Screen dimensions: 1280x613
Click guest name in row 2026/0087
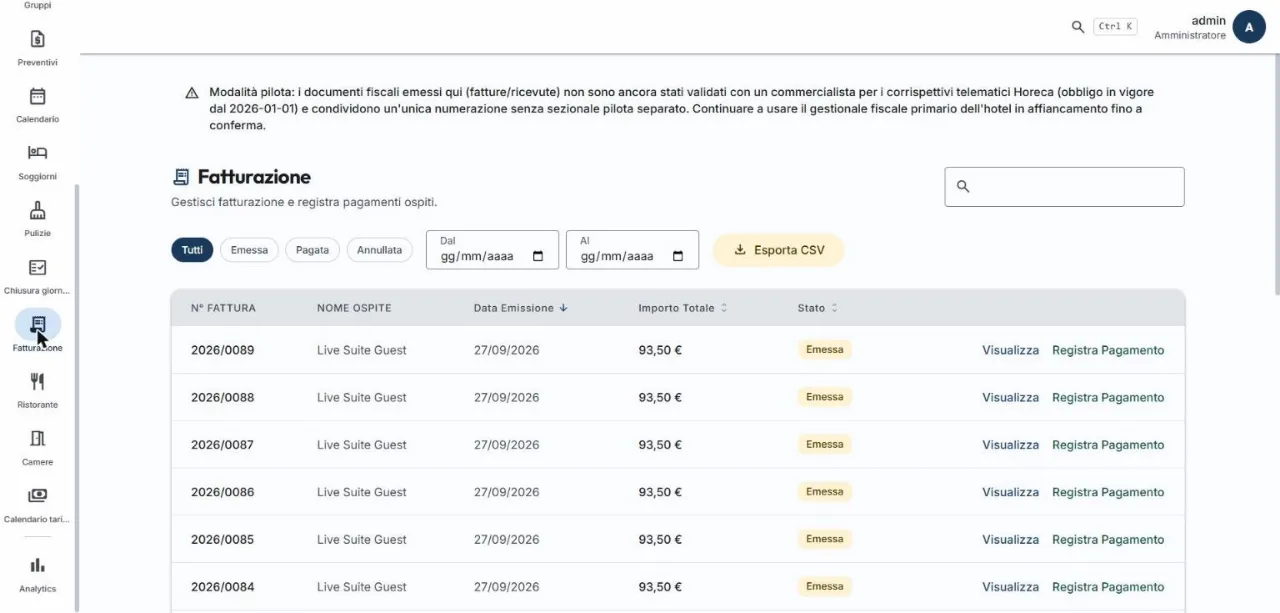361,445
